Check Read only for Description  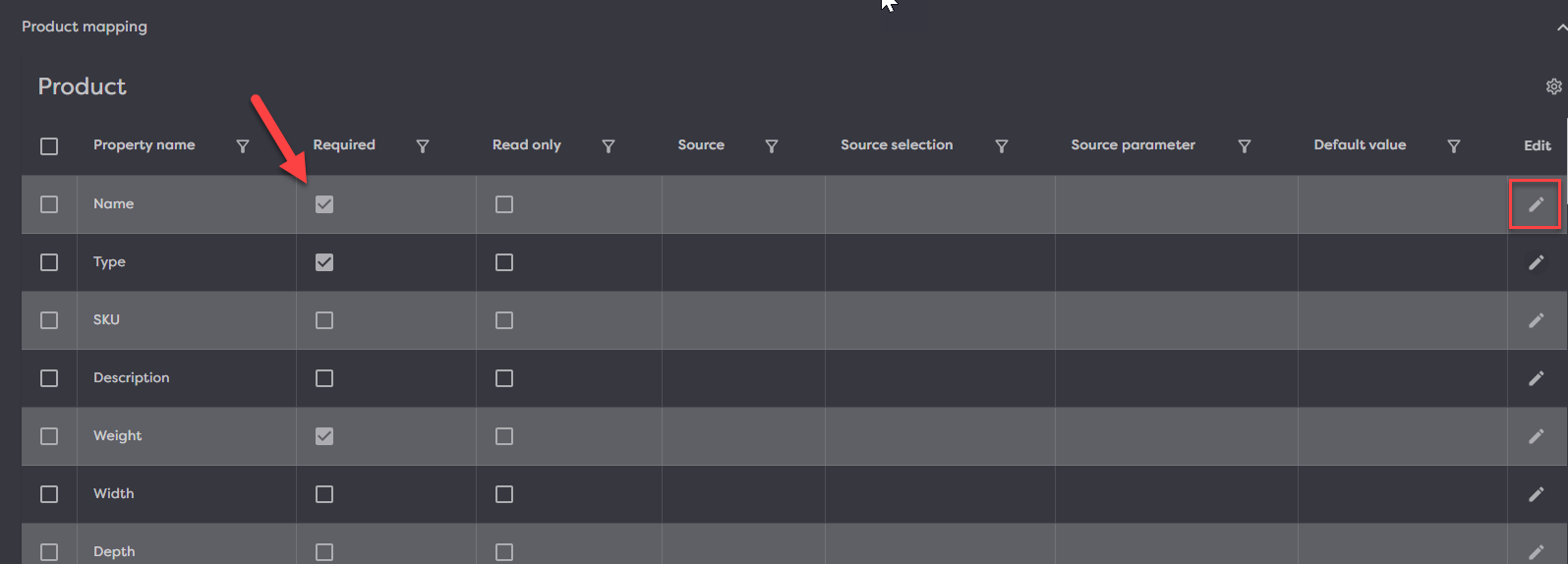[x=504, y=378]
